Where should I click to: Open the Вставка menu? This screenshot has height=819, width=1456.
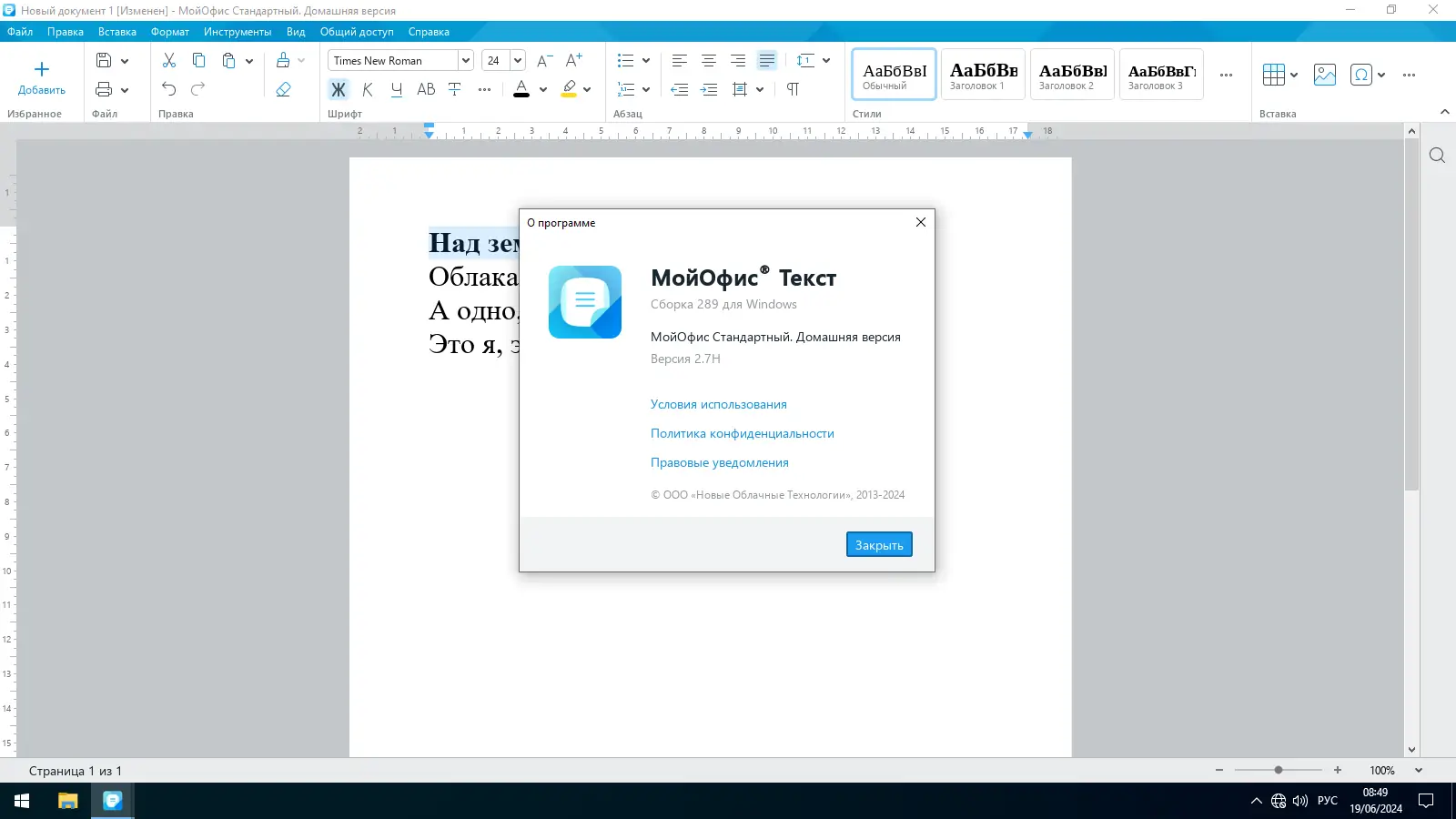coord(117,32)
